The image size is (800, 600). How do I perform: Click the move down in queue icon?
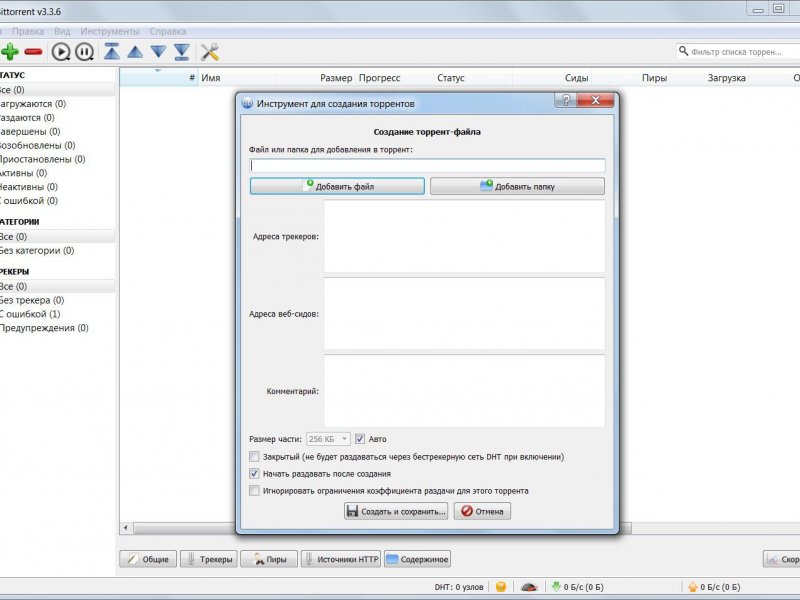pyautogui.click(x=159, y=52)
